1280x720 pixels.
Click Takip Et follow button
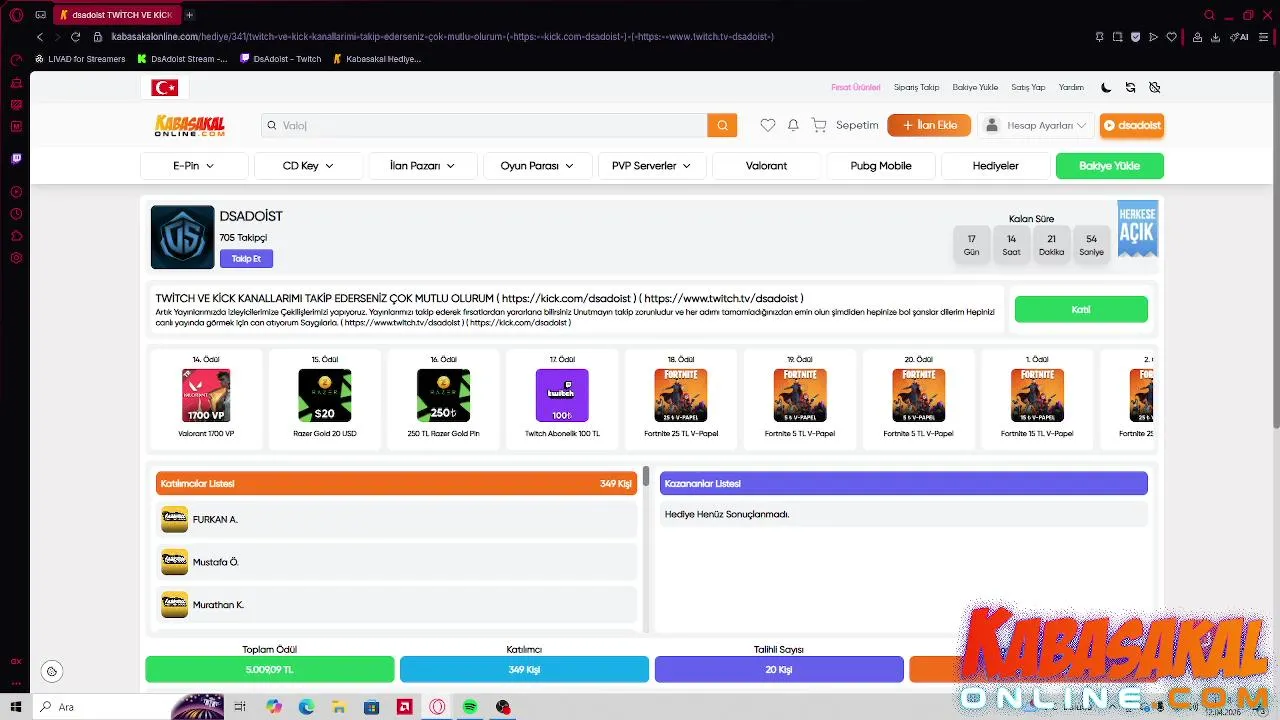[246, 259]
